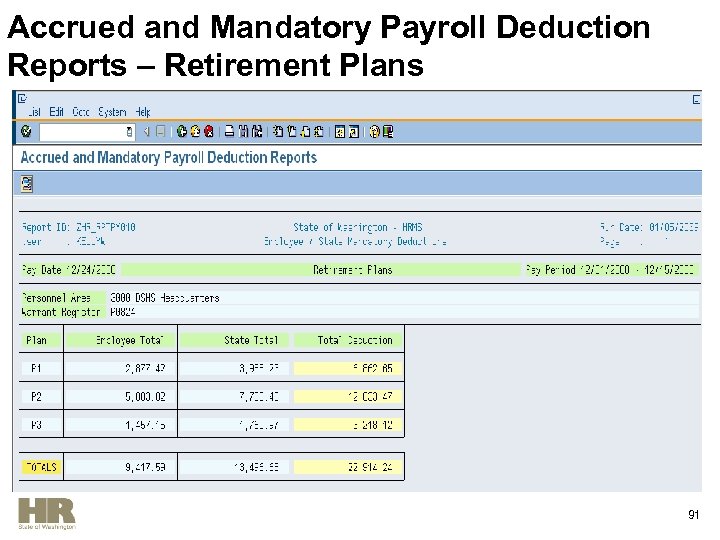
Task: Click inside the SAP command field
Action: 83,132
